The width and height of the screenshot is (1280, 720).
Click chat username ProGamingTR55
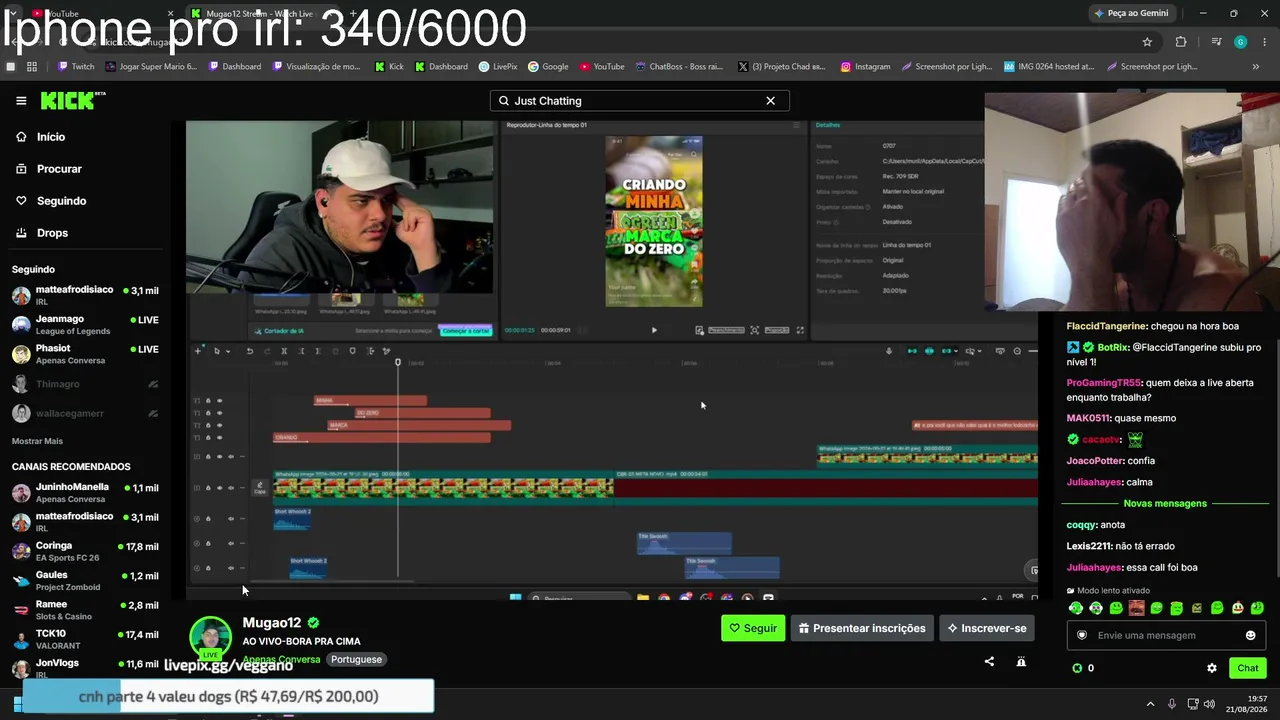pos(1104,383)
